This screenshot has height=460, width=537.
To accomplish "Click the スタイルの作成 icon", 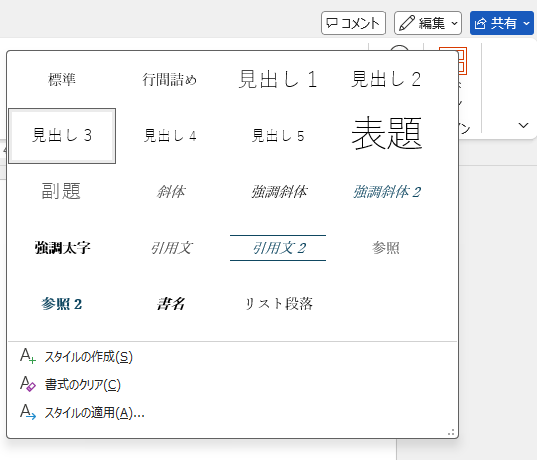I will click(28, 356).
